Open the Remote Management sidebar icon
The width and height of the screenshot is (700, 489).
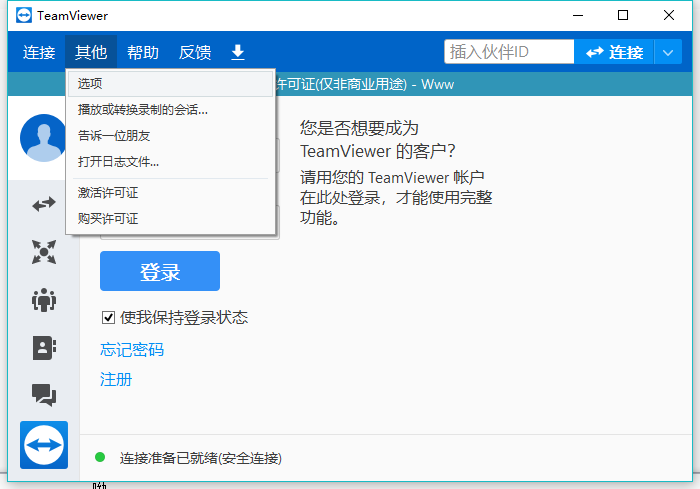(44, 252)
